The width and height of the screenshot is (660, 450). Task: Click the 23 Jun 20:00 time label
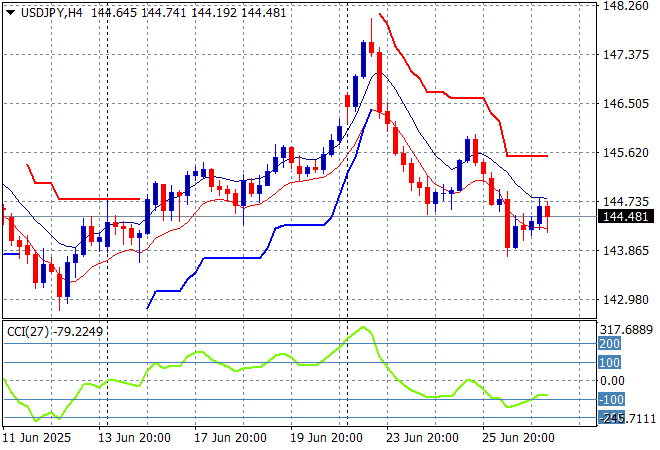[x=422, y=438]
